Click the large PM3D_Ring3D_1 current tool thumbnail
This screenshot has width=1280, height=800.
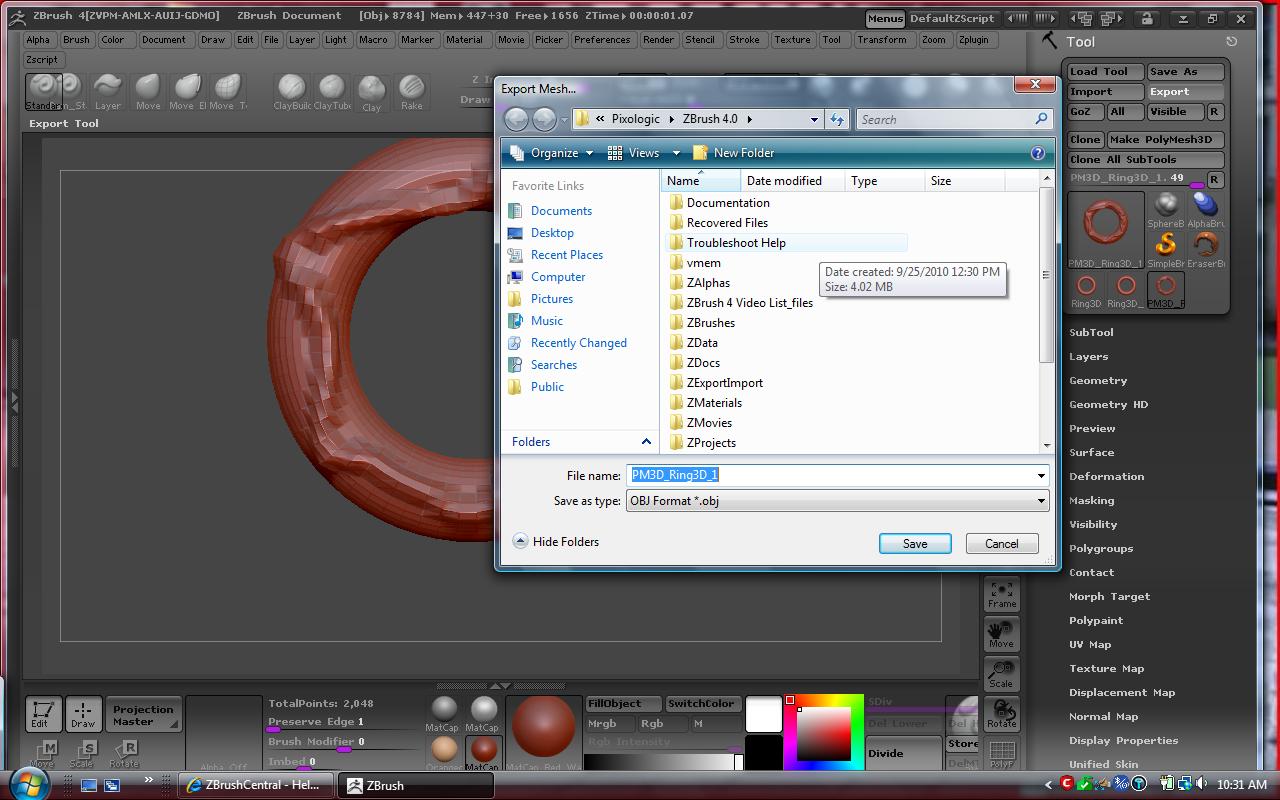pos(1105,229)
